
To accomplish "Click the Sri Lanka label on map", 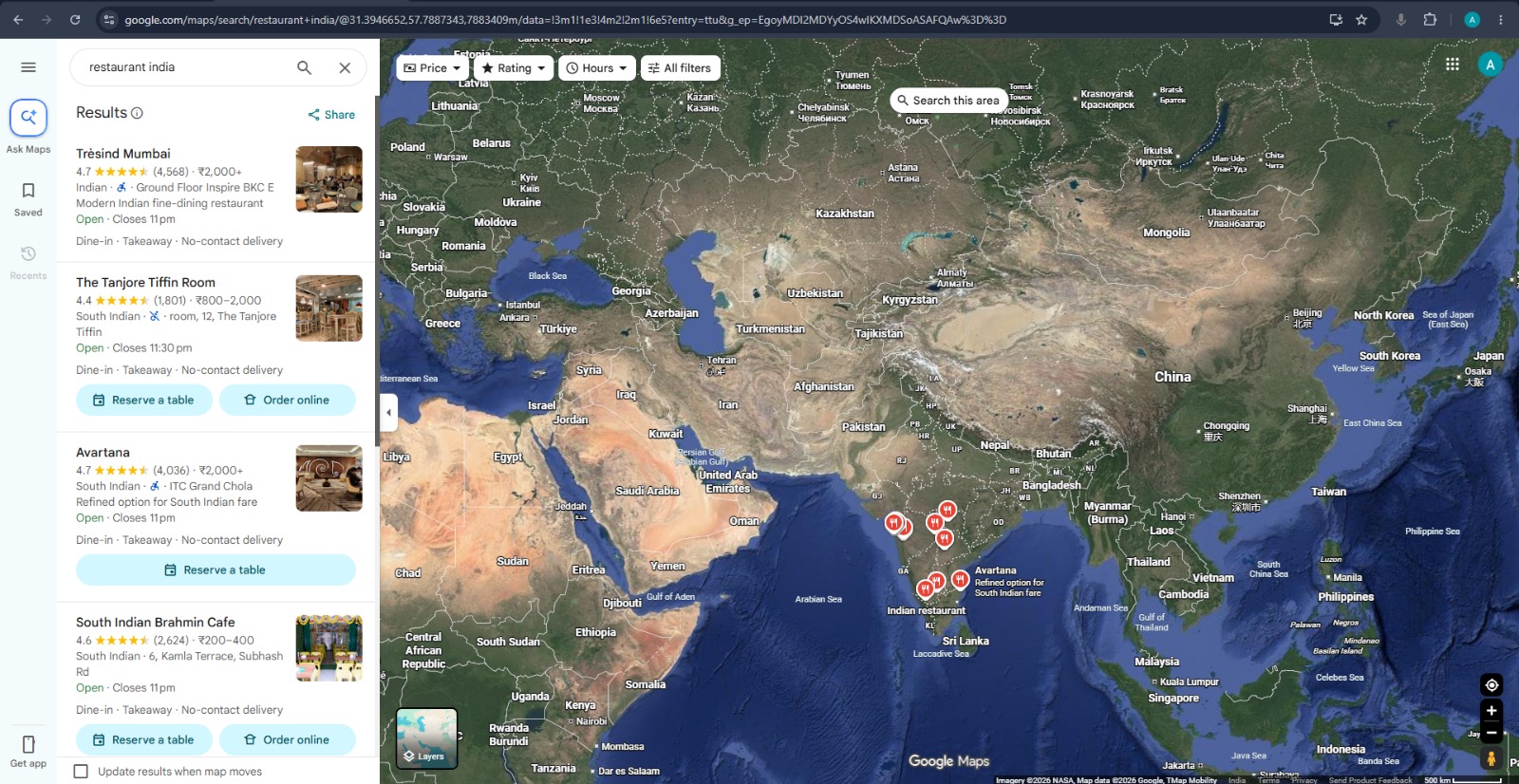I will (x=966, y=642).
